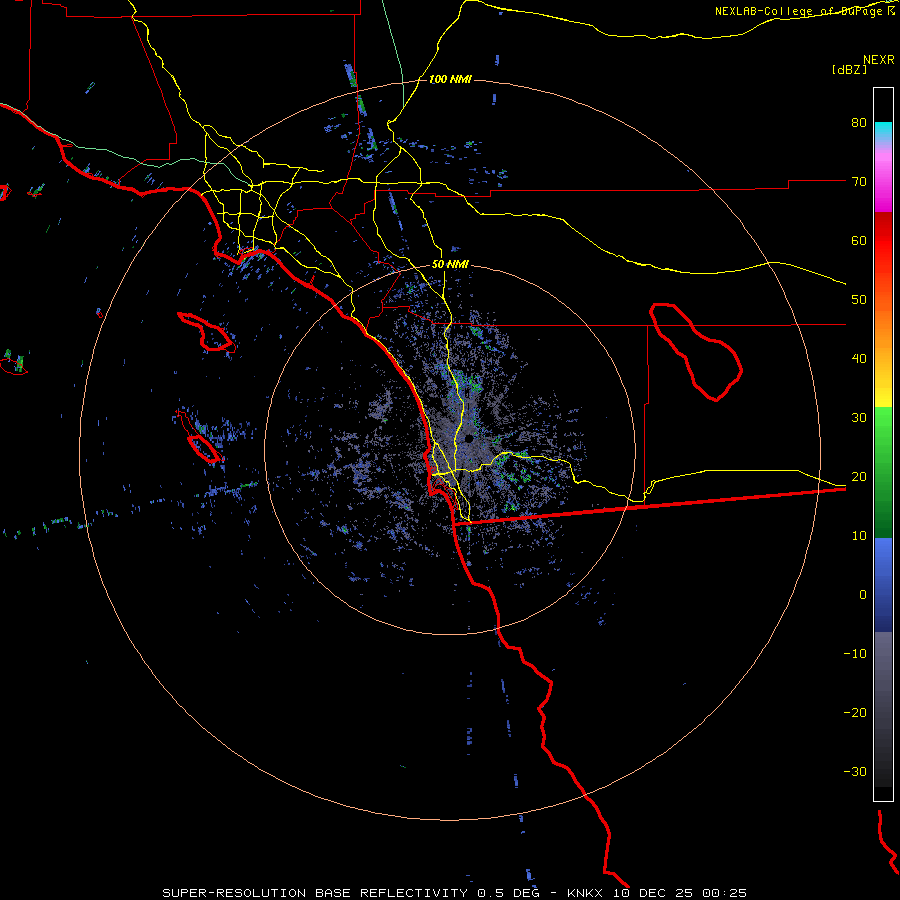Click the 40 tick label on the dBZ scale
900x900 pixels.
pyautogui.click(x=859, y=359)
